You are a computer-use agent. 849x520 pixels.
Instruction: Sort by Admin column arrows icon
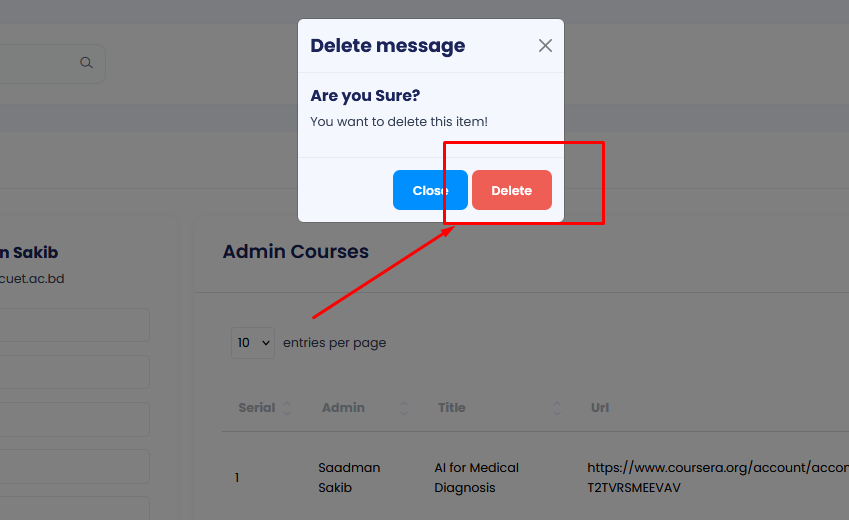(x=404, y=408)
